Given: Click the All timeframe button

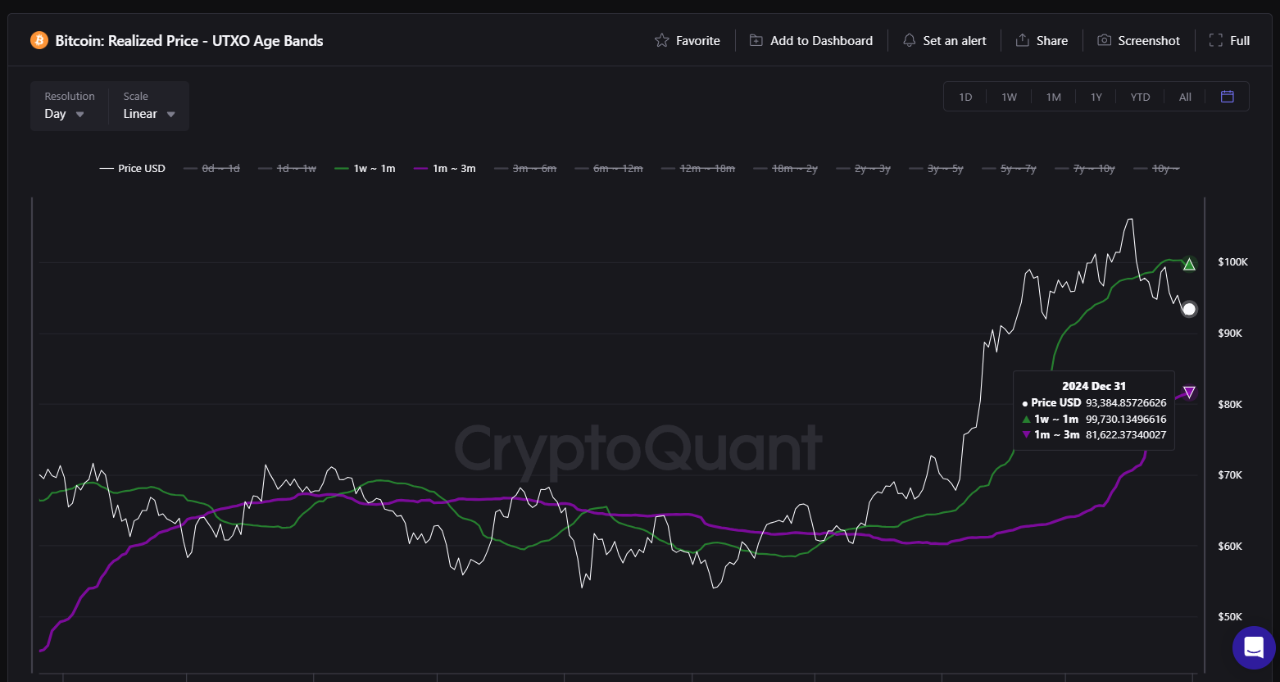Looking at the screenshot, I should (1185, 96).
